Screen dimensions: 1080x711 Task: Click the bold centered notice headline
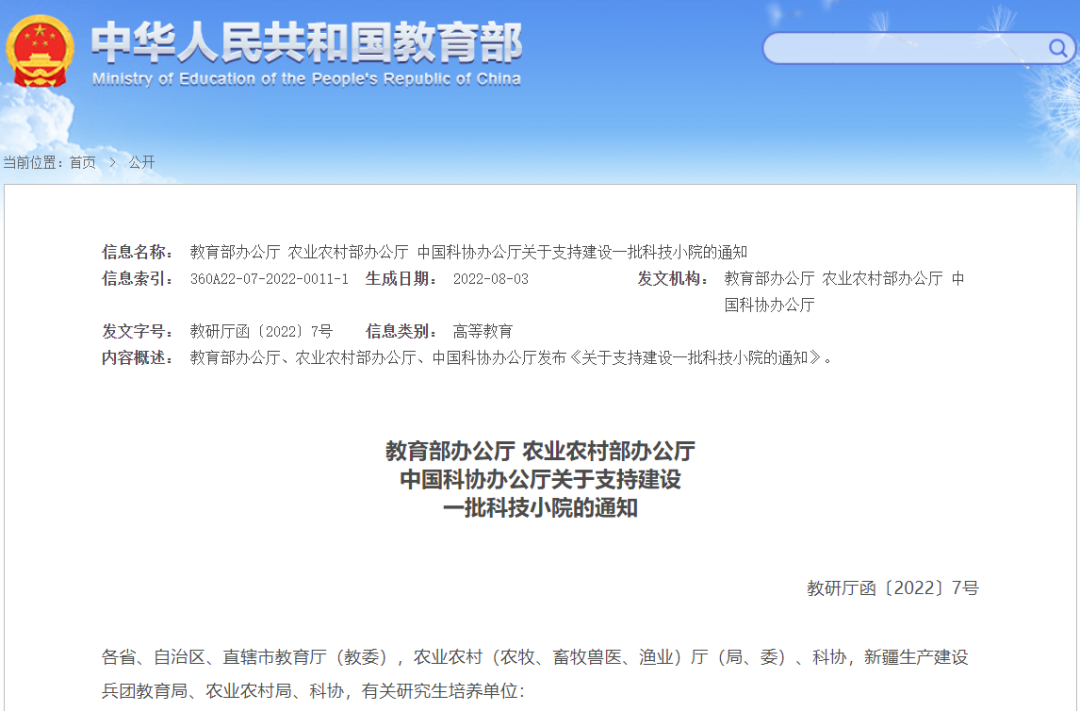[x=540, y=479]
